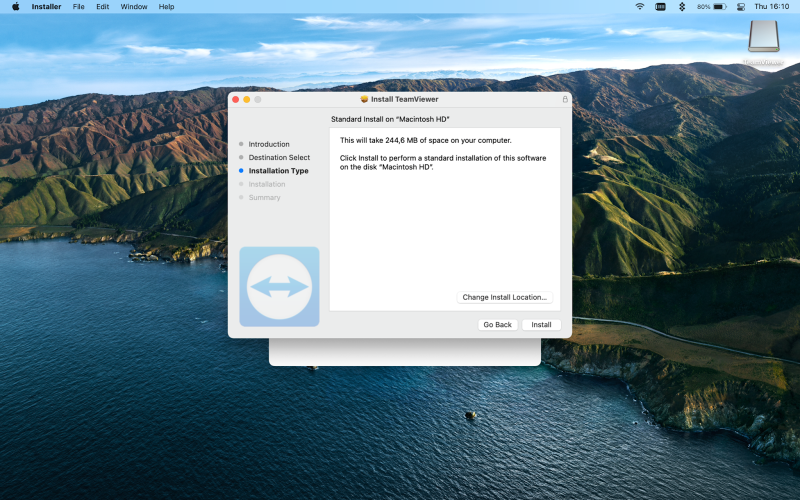Viewport: 800px width, 500px height.
Task: Click the Wi-Fi status icon
Action: (639, 7)
